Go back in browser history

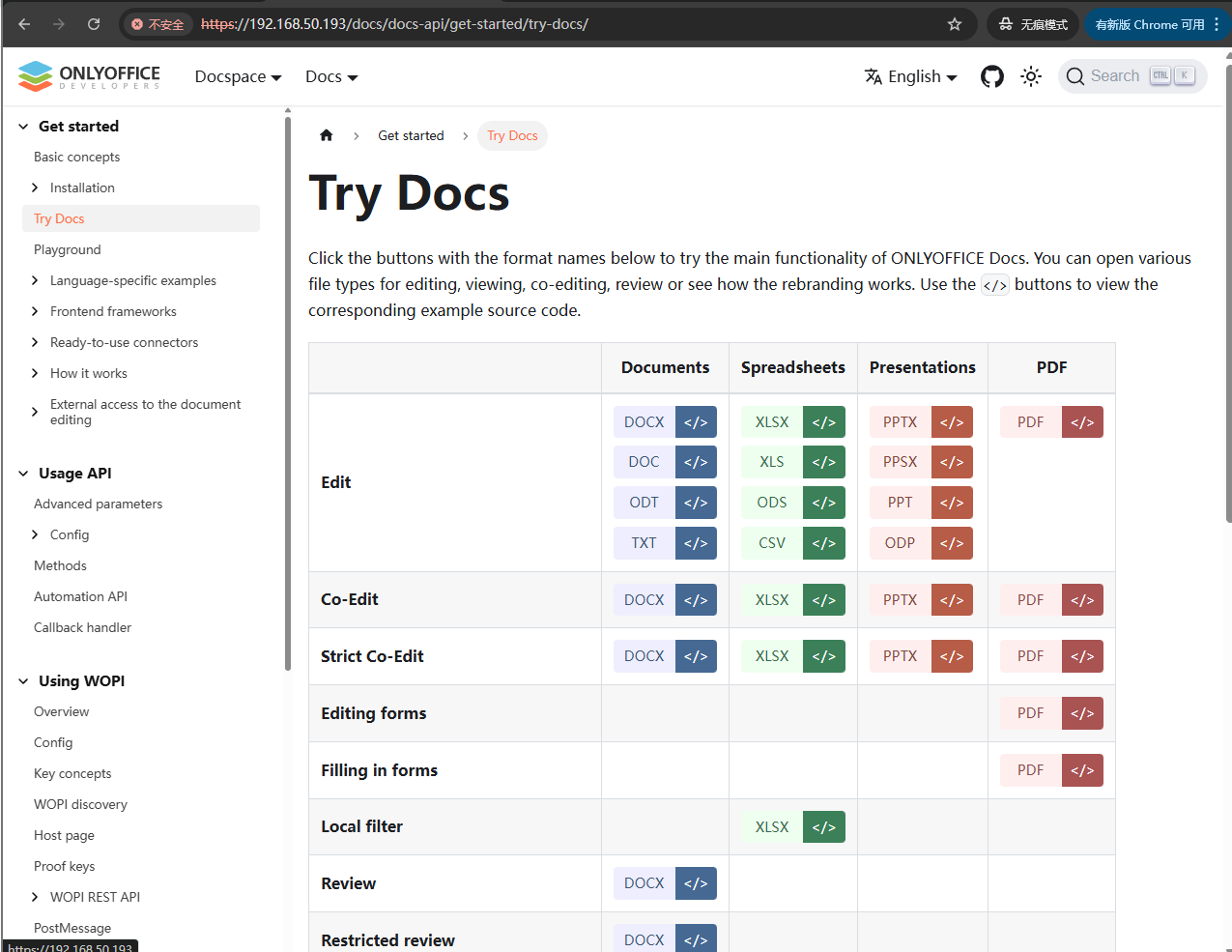[24, 24]
